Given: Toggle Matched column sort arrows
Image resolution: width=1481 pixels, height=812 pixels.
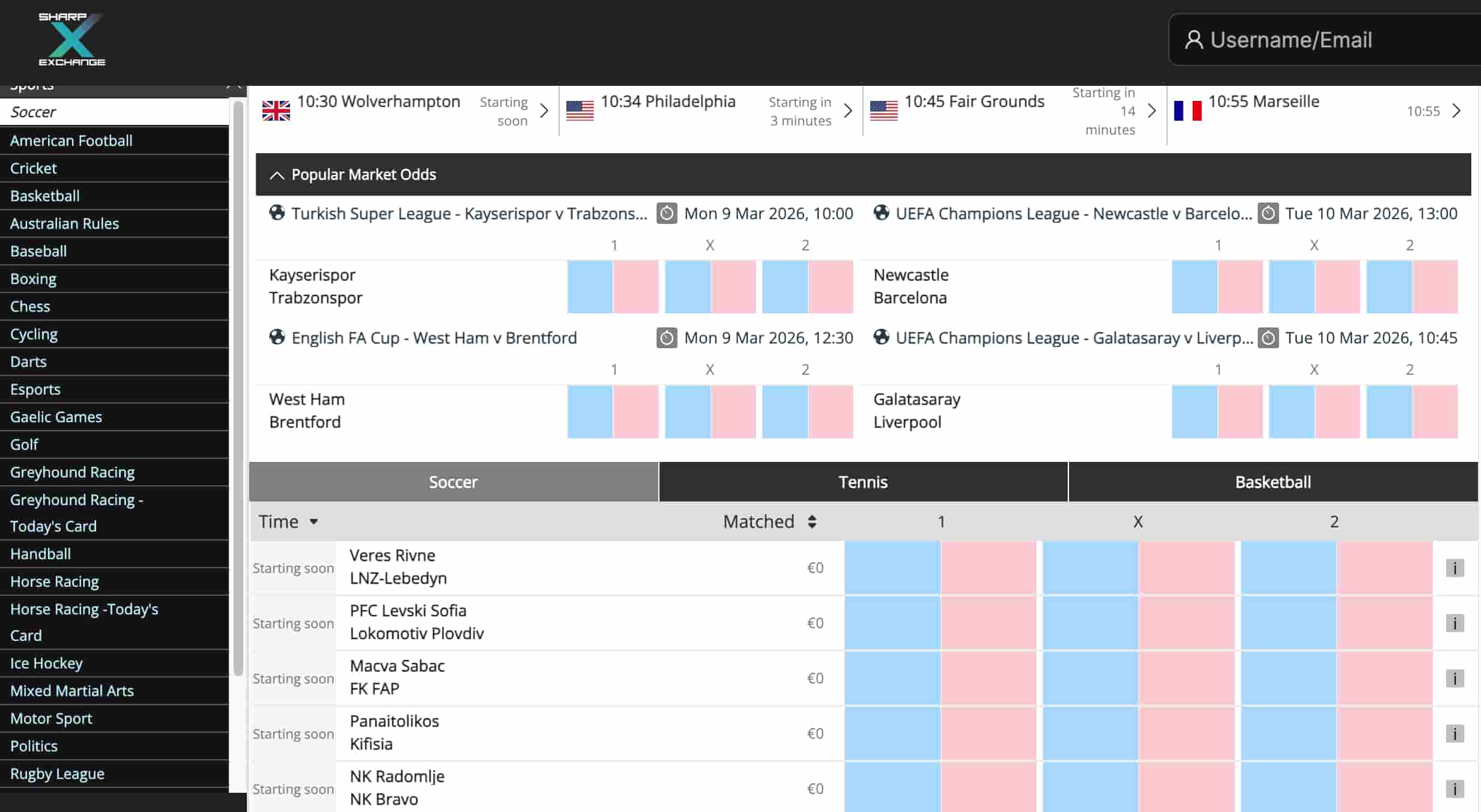Looking at the screenshot, I should coord(812,522).
